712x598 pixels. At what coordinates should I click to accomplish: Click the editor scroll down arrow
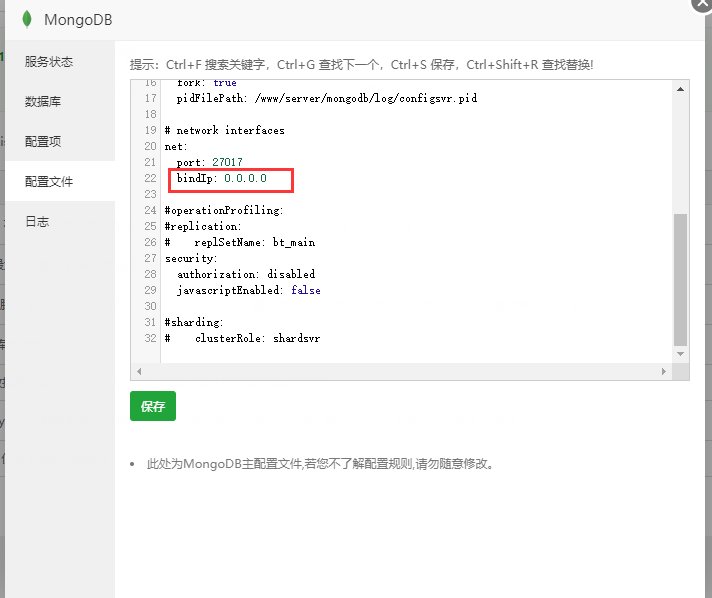680,354
